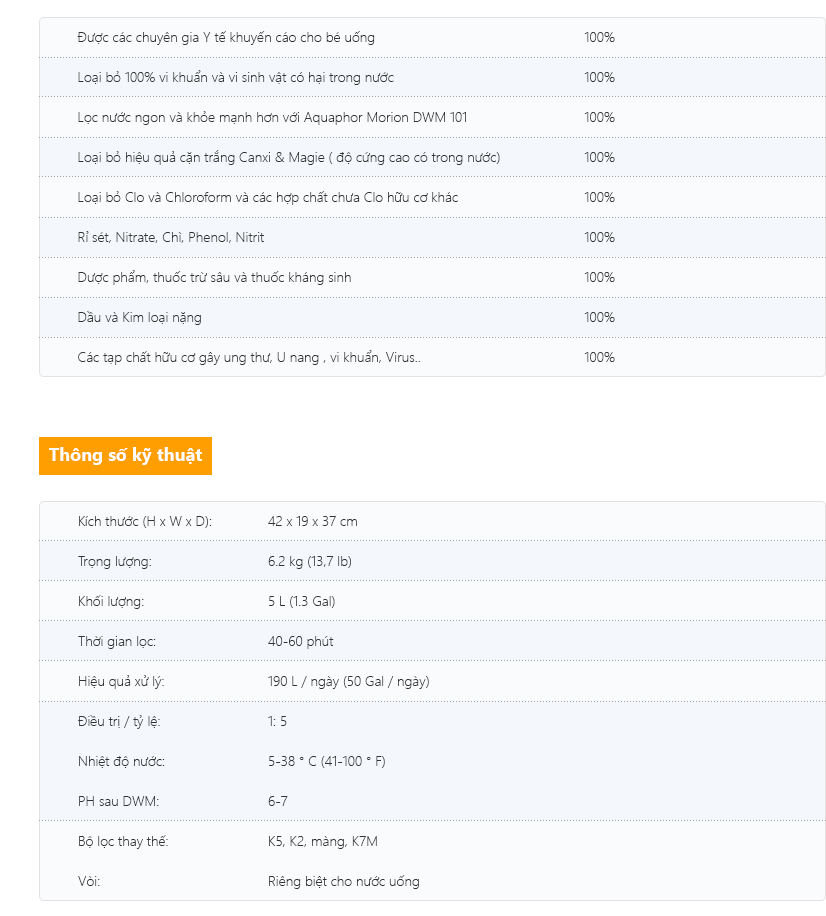Click the 'Rỉ sét, Nitrate, Chì, Phenol, Nitrit' row
This screenshot has height=916, width=826.
tap(170, 237)
